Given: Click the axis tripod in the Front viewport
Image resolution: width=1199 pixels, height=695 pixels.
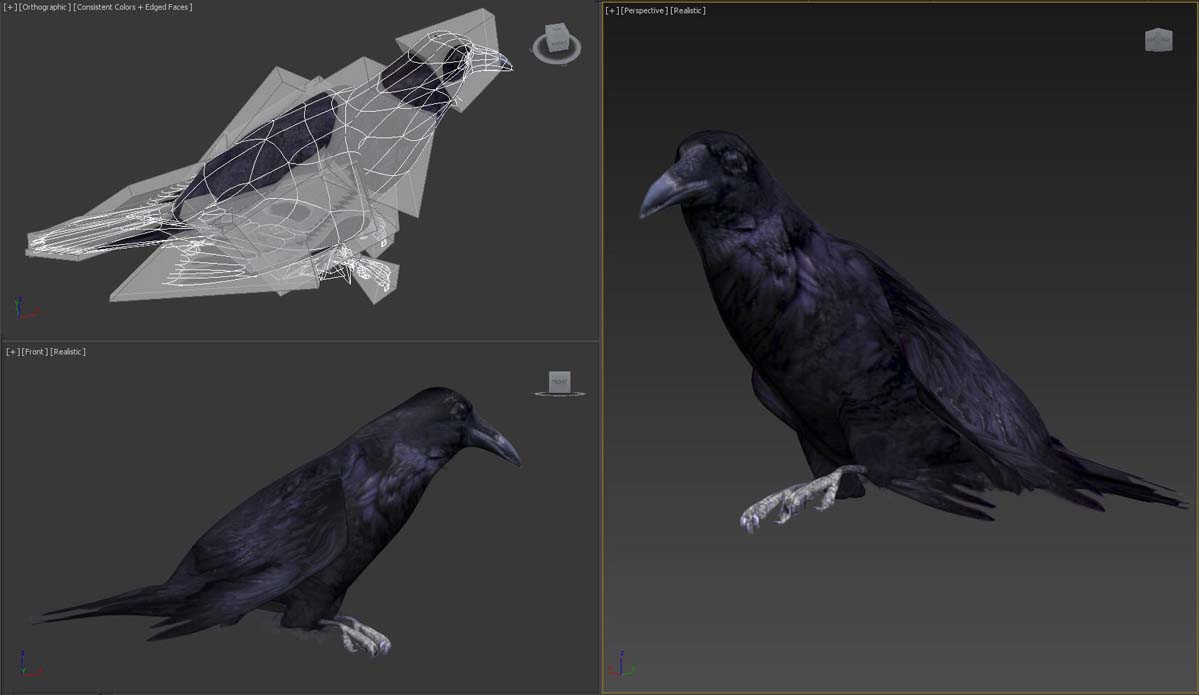Looking at the screenshot, I should 26,664.
